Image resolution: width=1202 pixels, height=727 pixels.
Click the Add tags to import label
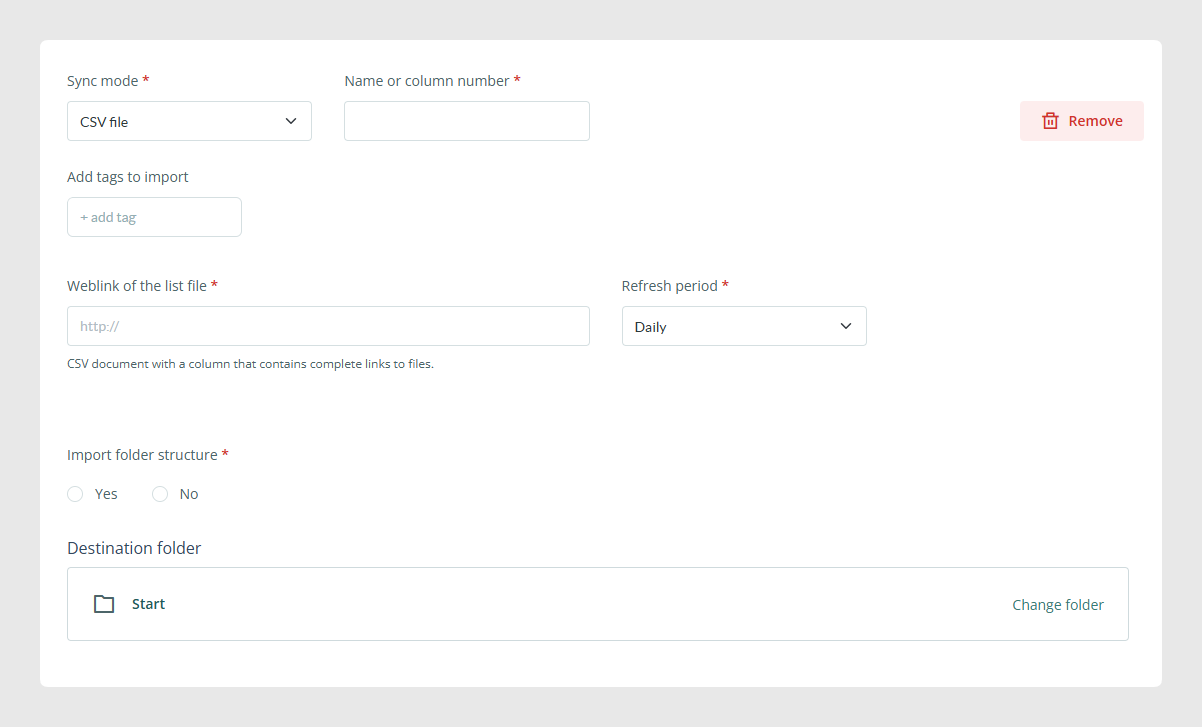[128, 177]
